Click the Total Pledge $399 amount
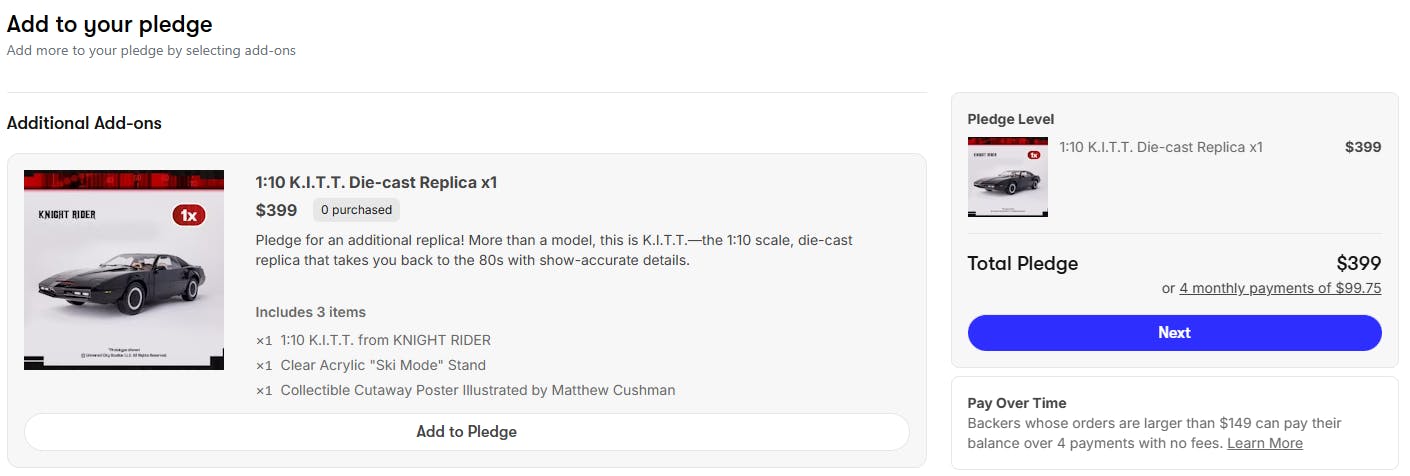The image size is (1410, 476). coord(1358,264)
